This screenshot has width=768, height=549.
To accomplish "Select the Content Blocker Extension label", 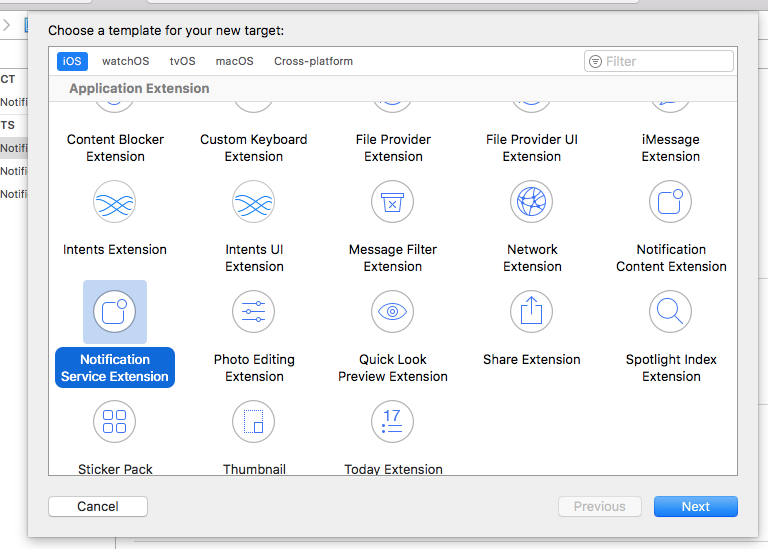I will coord(115,148).
